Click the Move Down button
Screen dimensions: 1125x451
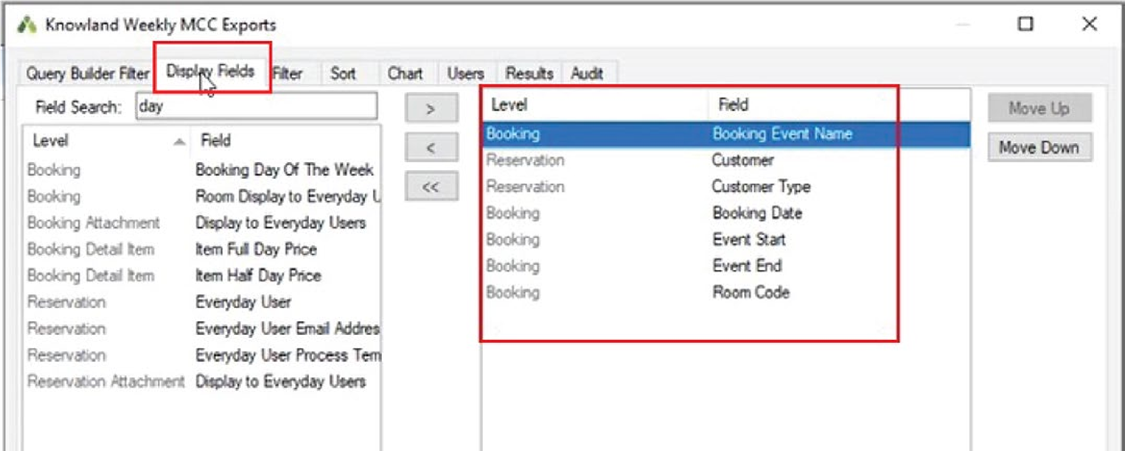pos(1039,148)
